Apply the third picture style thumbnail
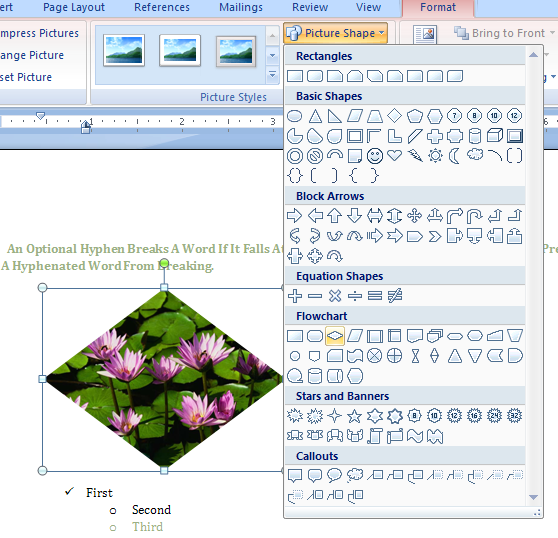558x538 pixels. click(x=236, y=51)
